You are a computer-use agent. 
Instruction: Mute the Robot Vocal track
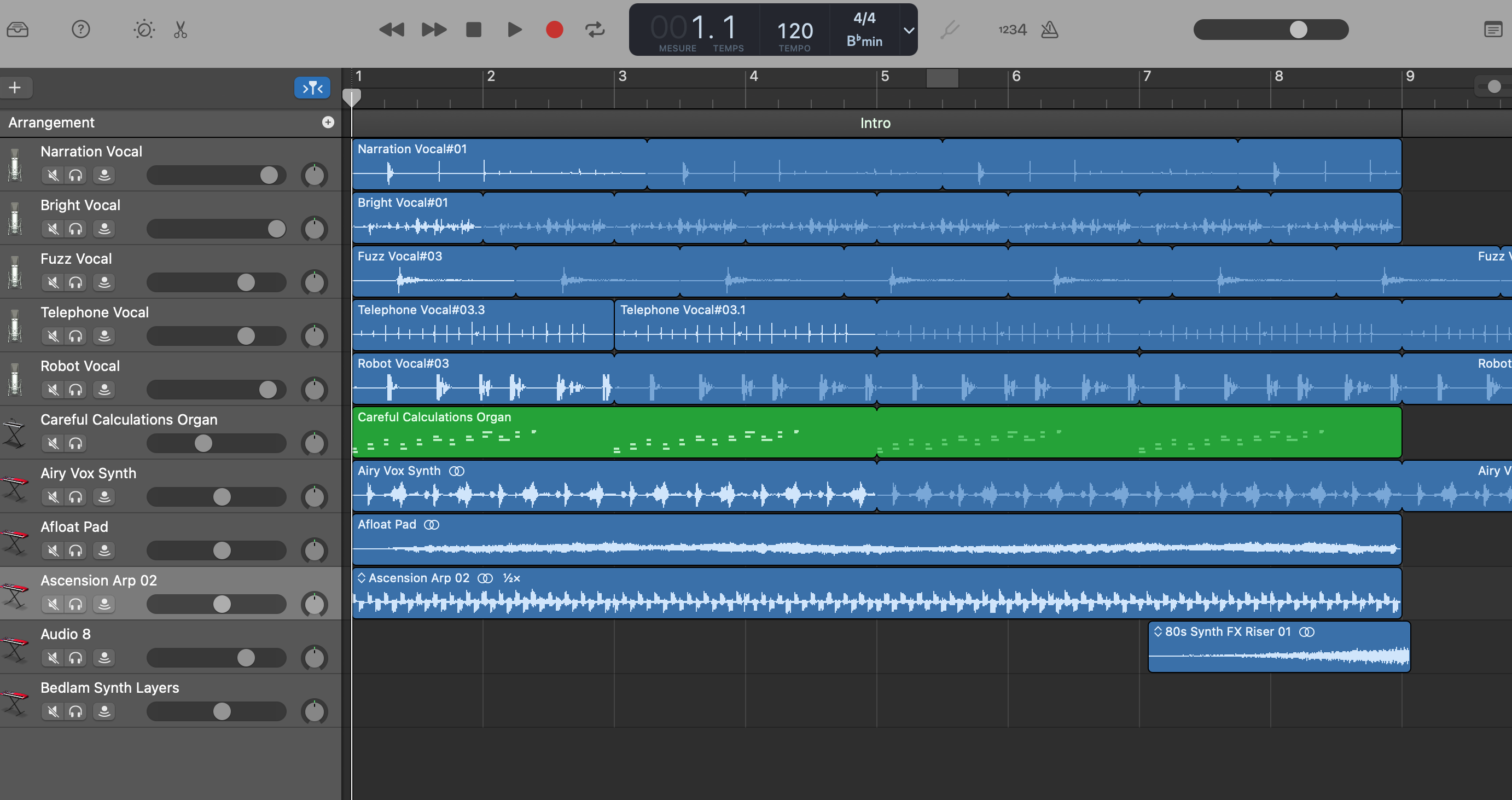(53, 389)
